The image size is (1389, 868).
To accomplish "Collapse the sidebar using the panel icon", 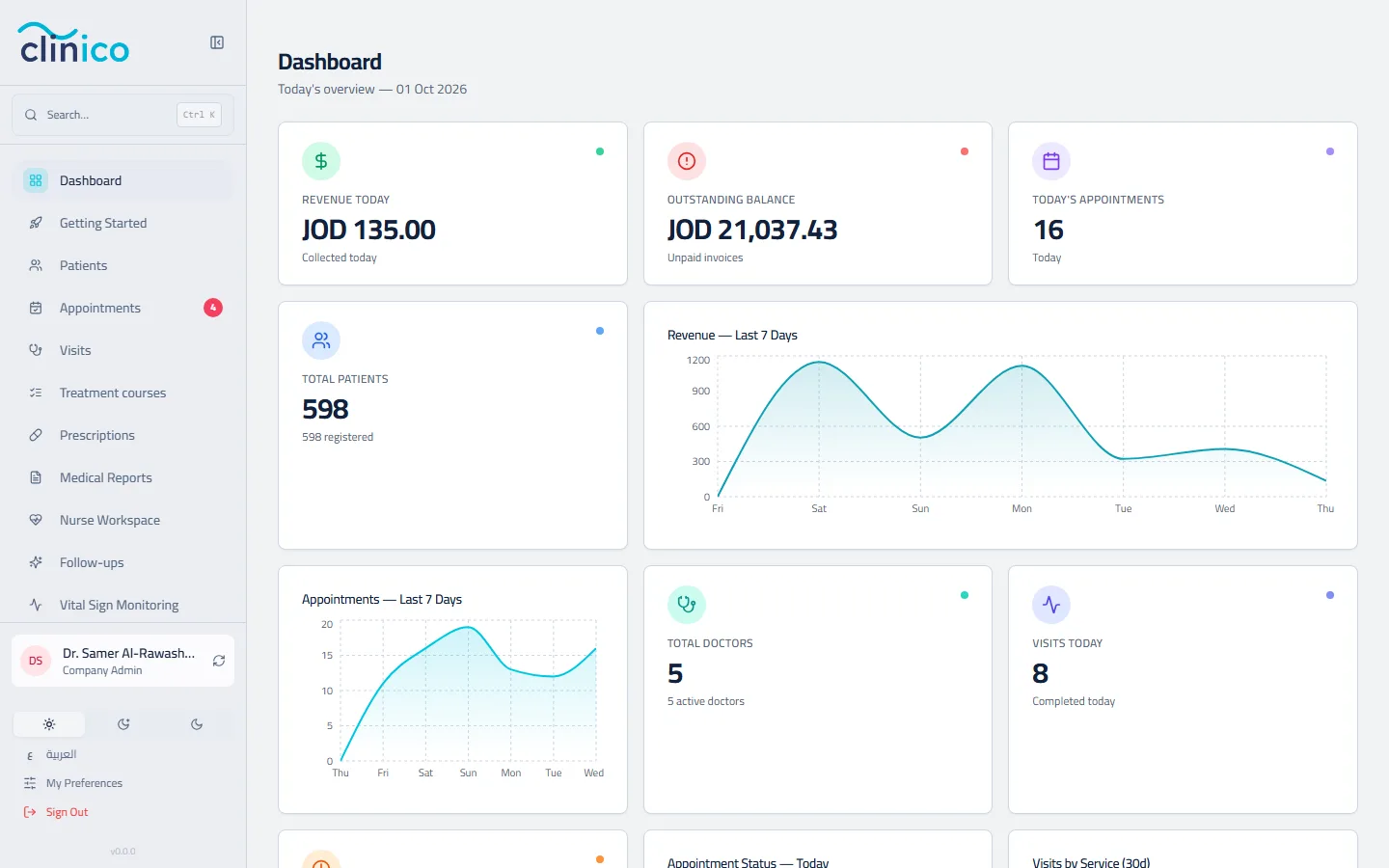I will [x=217, y=42].
